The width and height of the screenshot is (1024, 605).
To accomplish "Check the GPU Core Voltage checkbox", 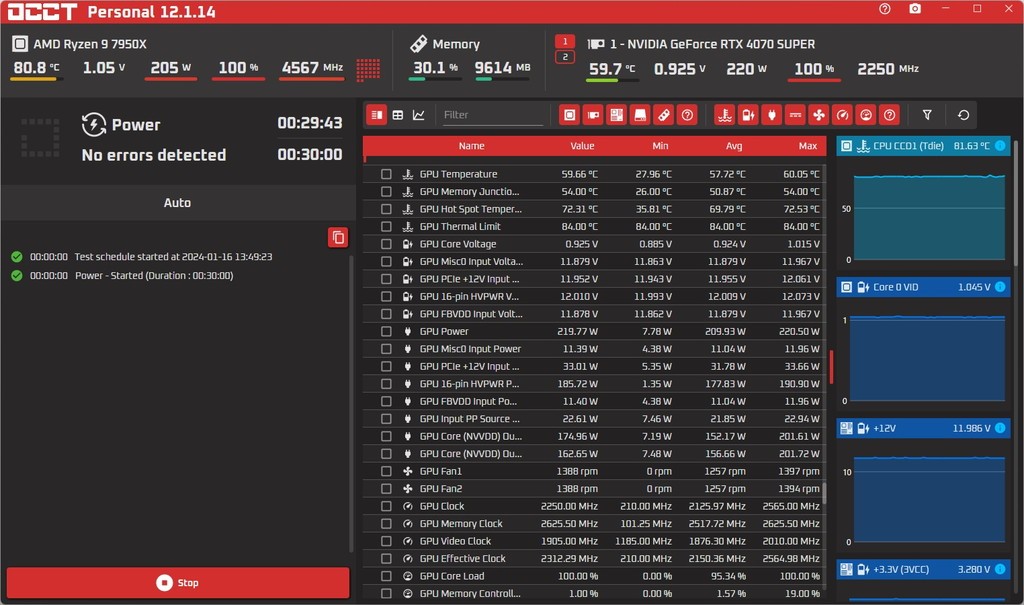I will [386, 244].
